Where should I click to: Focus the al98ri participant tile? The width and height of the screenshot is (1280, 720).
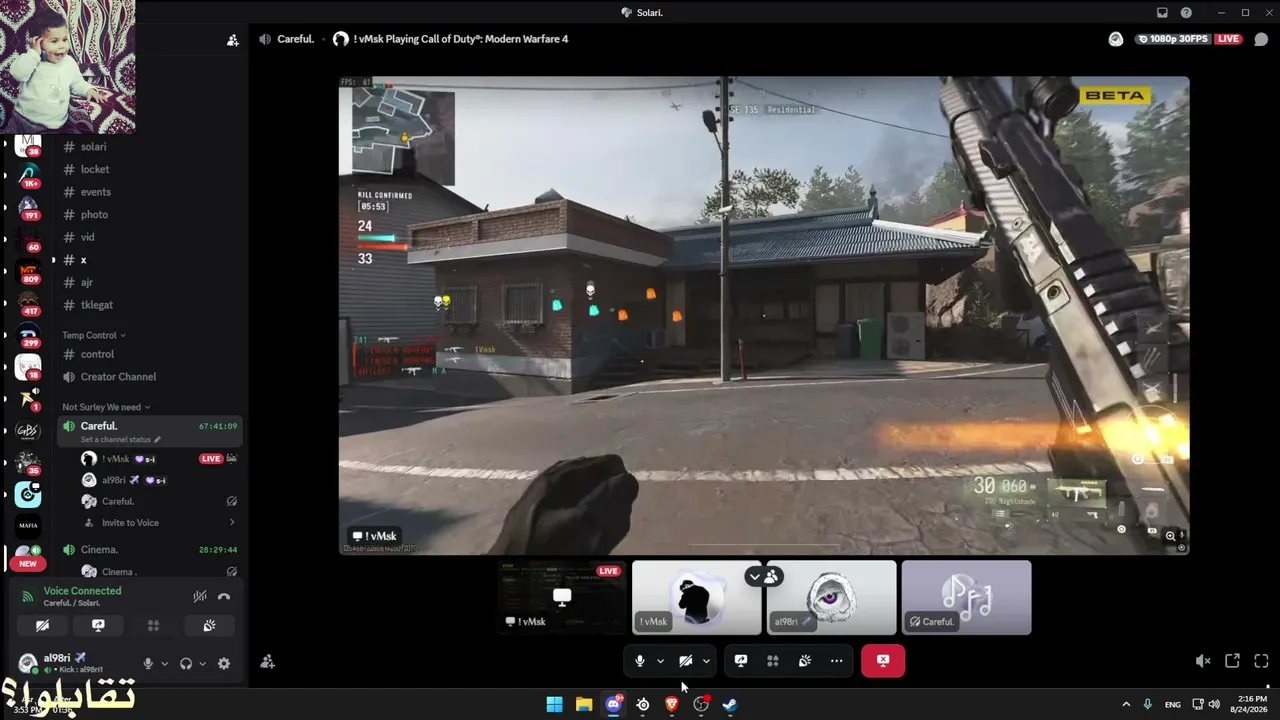tap(832, 597)
